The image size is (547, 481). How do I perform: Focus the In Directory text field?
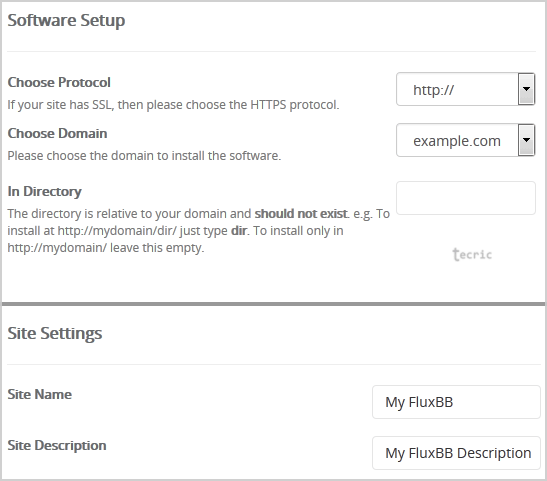click(x=466, y=198)
